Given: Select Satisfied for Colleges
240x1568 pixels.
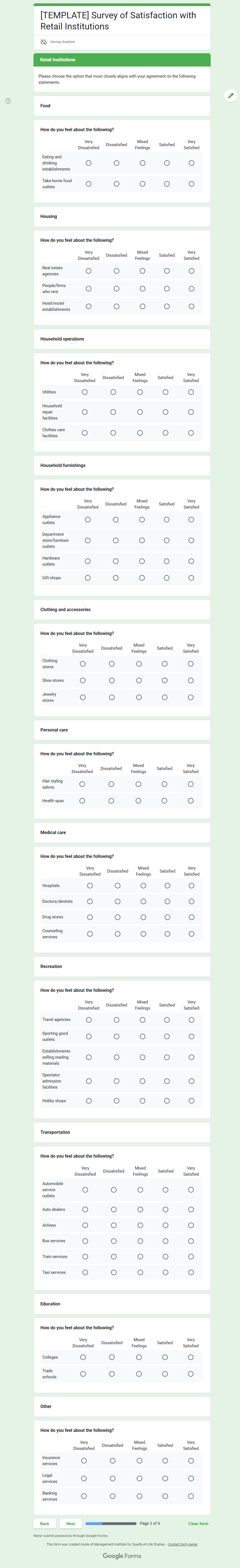Looking at the screenshot, I should coord(165,1357).
